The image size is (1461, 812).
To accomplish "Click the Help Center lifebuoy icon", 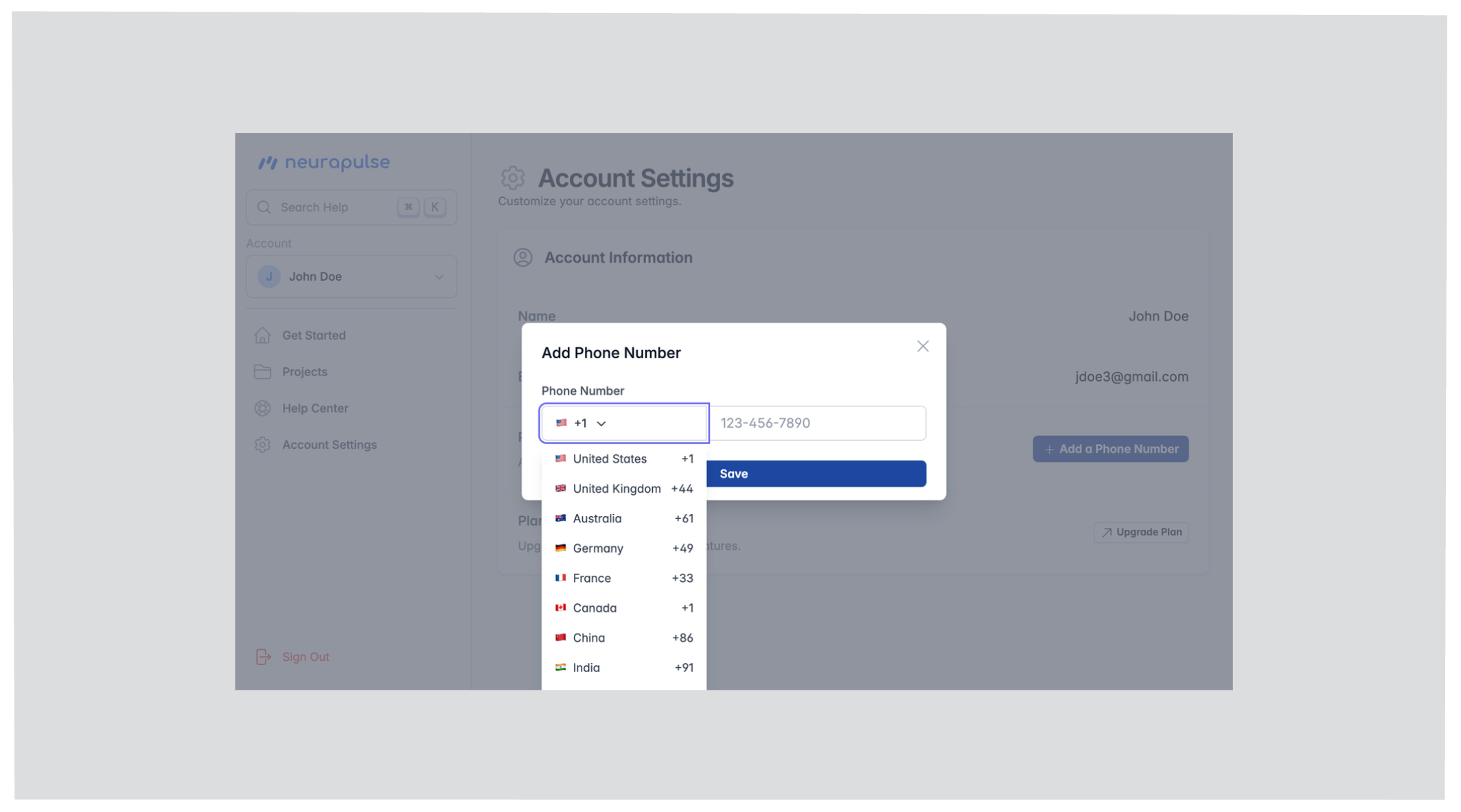I will (x=262, y=408).
